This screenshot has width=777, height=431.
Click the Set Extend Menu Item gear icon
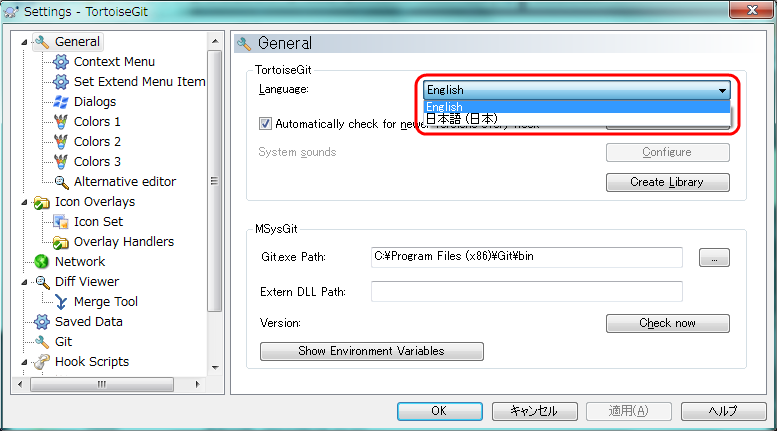tap(61, 82)
